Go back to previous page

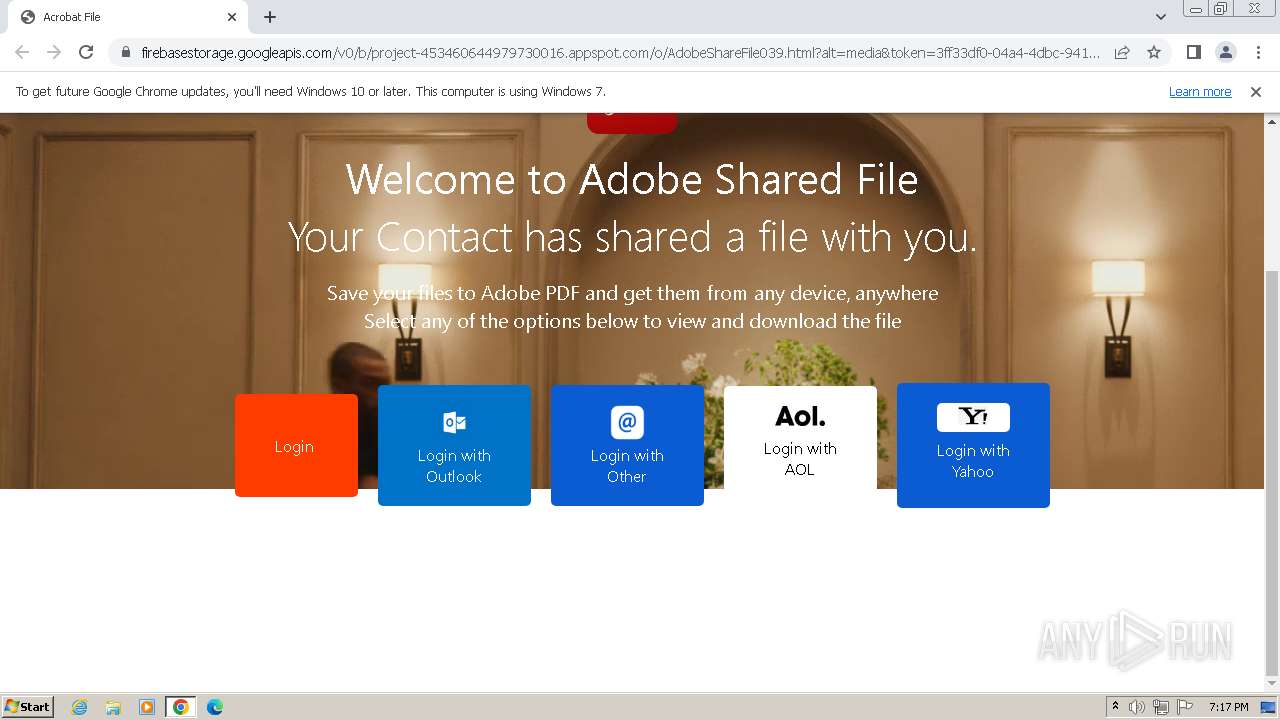[x=22, y=52]
